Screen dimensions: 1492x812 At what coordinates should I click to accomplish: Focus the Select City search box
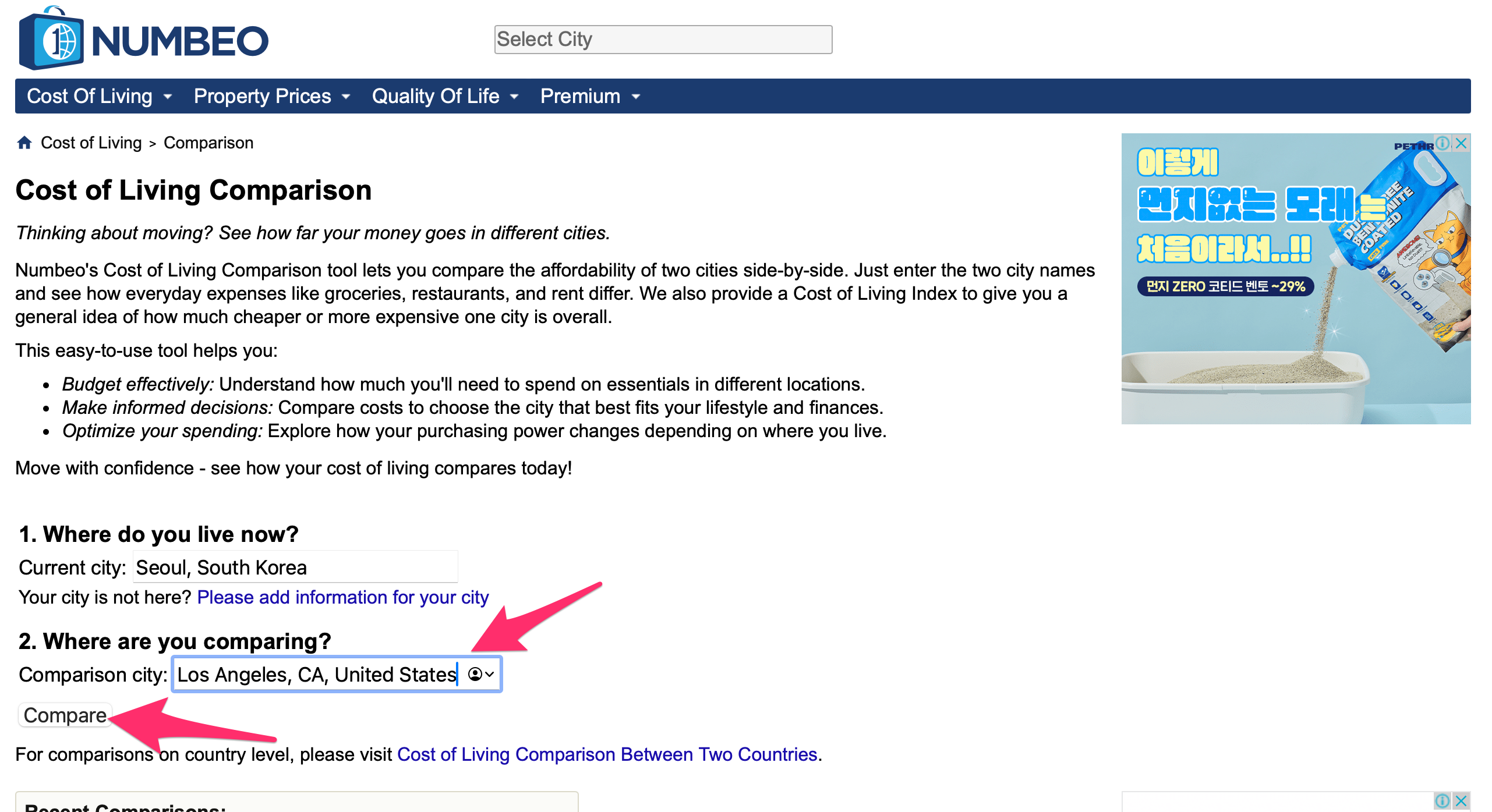[x=663, y=40]
